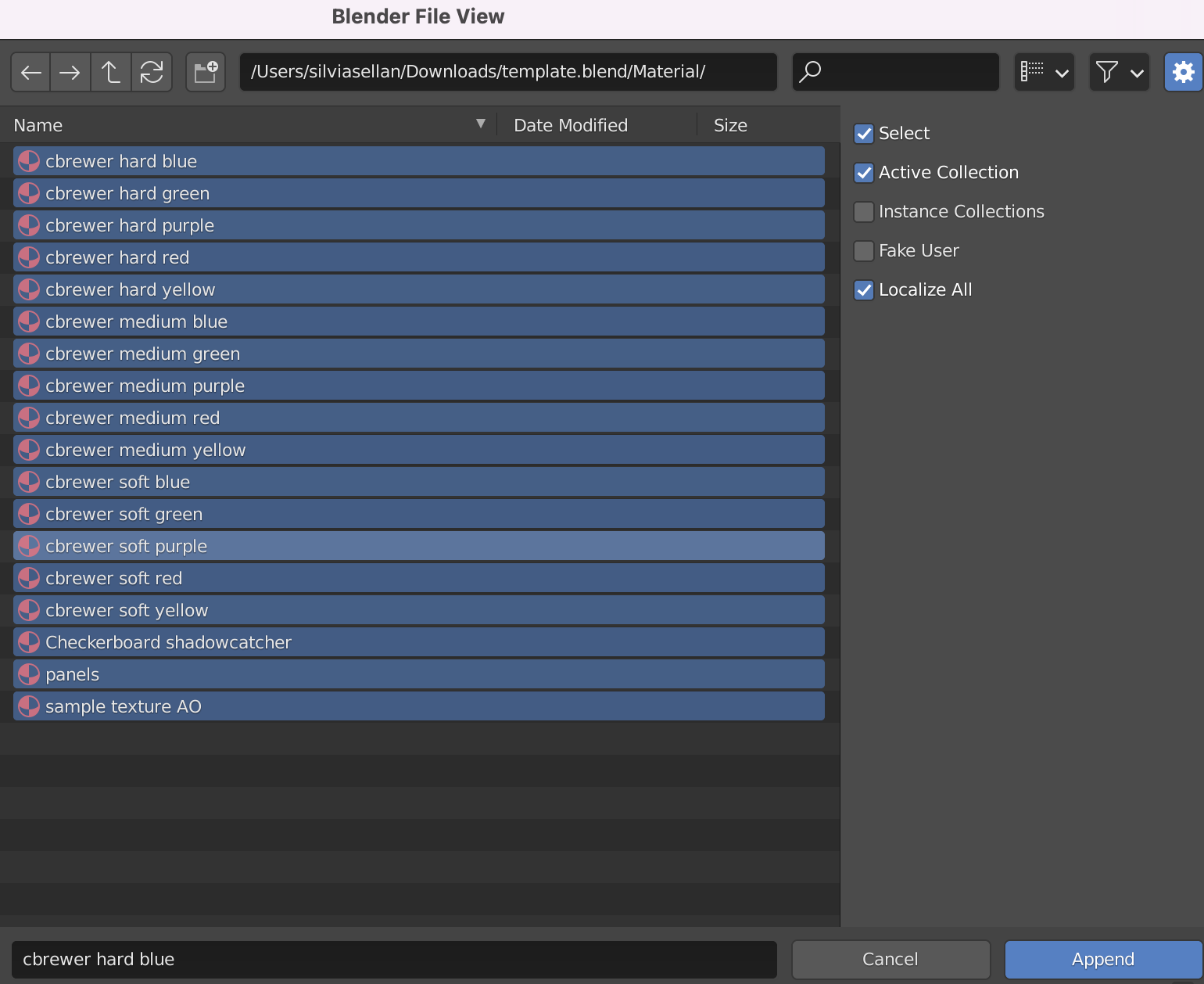Select the sample texture AO row
The width and height of the screenshot is (1204, 984).
(x=419, y=706)
